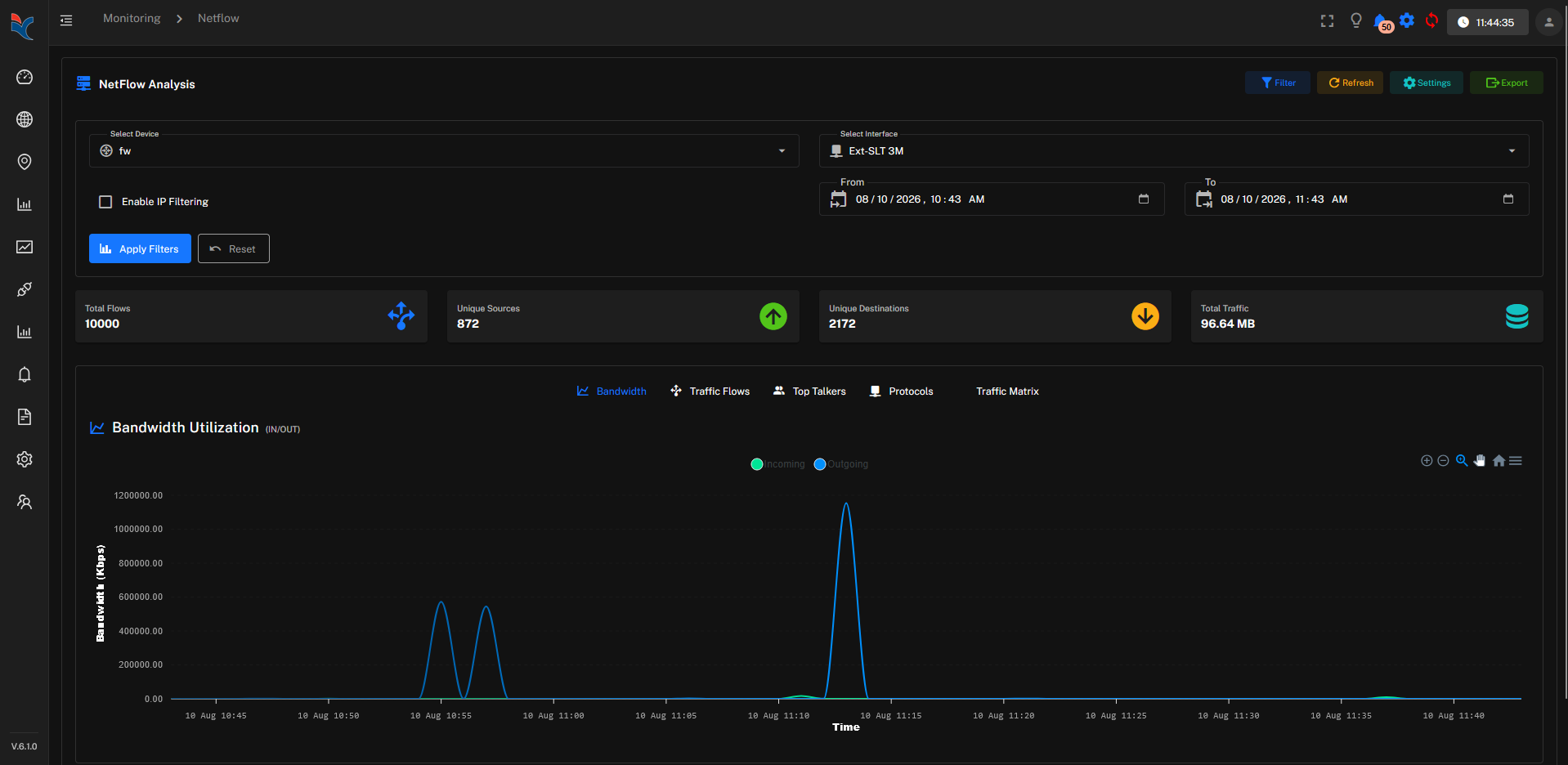Click the application logo
The image size is (1568, 765).
point(23,25)
